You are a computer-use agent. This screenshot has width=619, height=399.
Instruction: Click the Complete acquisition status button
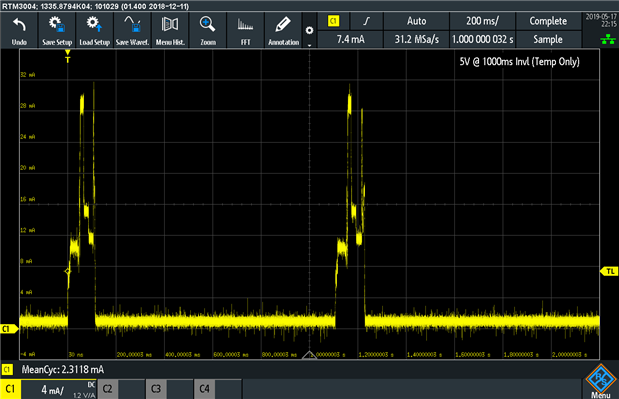tap(548, 21)
